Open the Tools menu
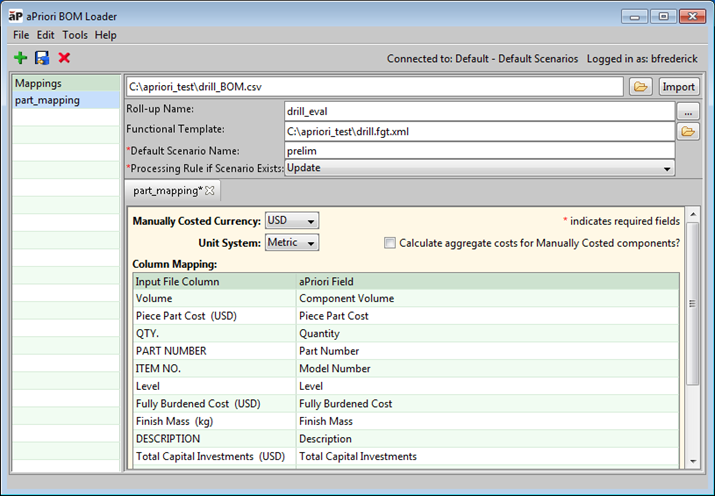Image resolution: width=715 pixels, height=496 pixels. (x=75, y=35)
